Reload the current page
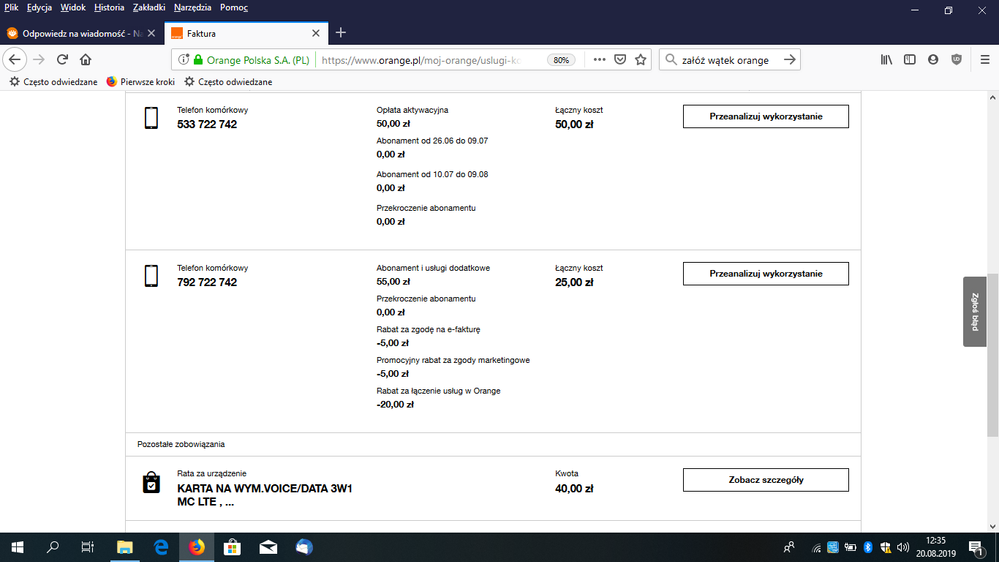999x562 pixels. coord(62,60)
